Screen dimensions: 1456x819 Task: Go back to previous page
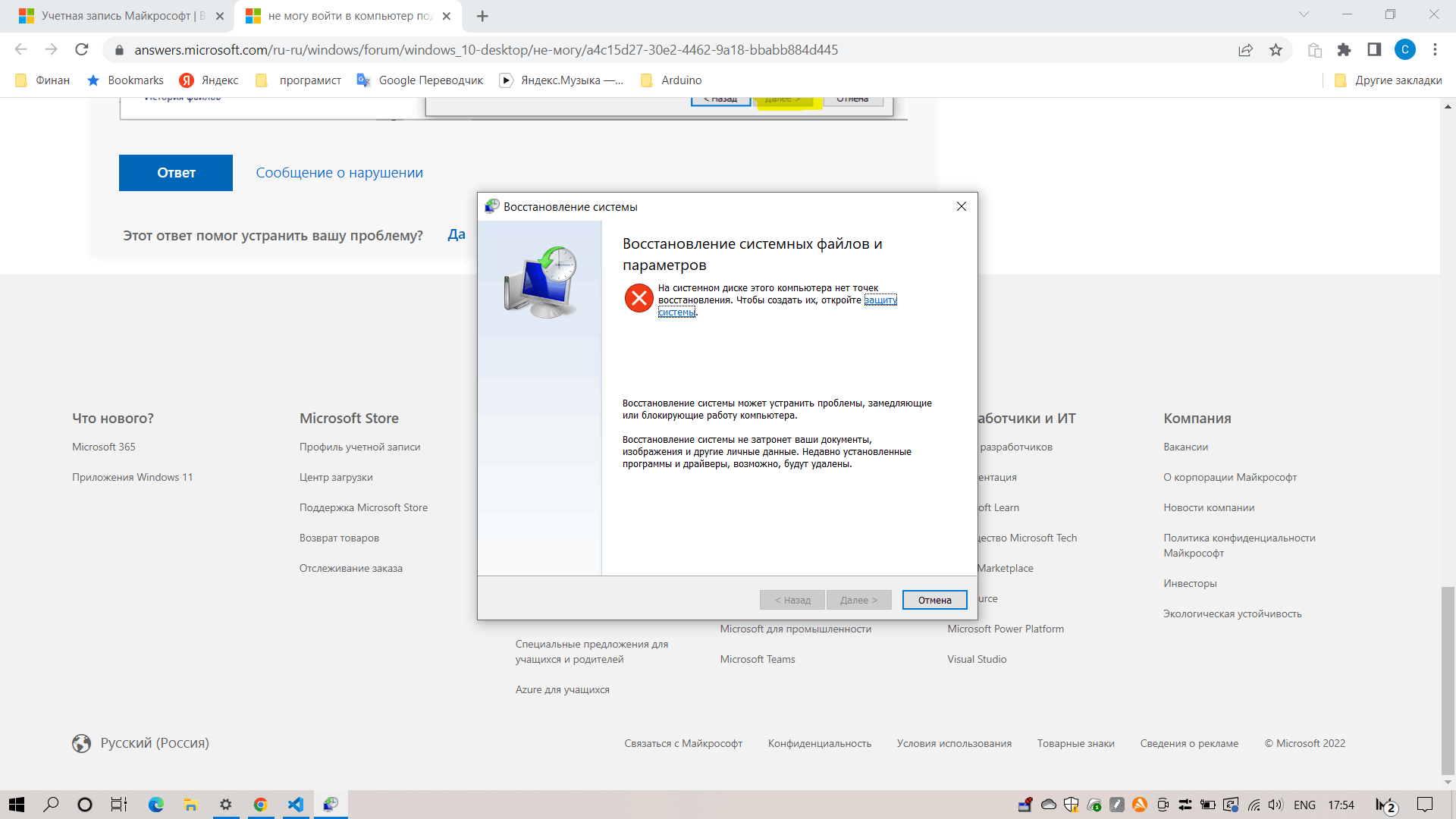click(20, 50)
